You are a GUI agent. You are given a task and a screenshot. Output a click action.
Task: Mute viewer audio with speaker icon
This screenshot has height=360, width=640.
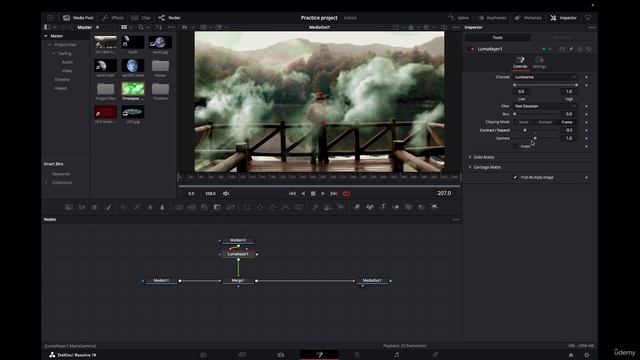click(226, 193)
